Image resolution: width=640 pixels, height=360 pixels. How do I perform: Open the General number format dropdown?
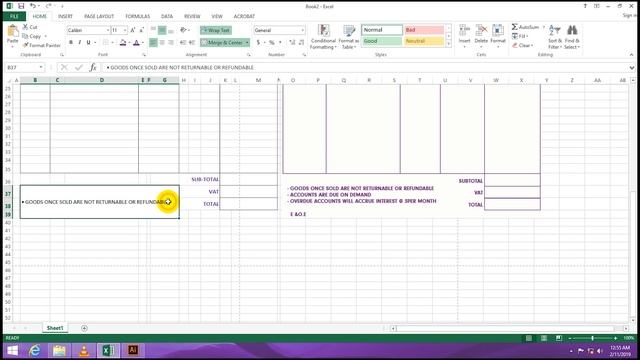pos(302,30)
